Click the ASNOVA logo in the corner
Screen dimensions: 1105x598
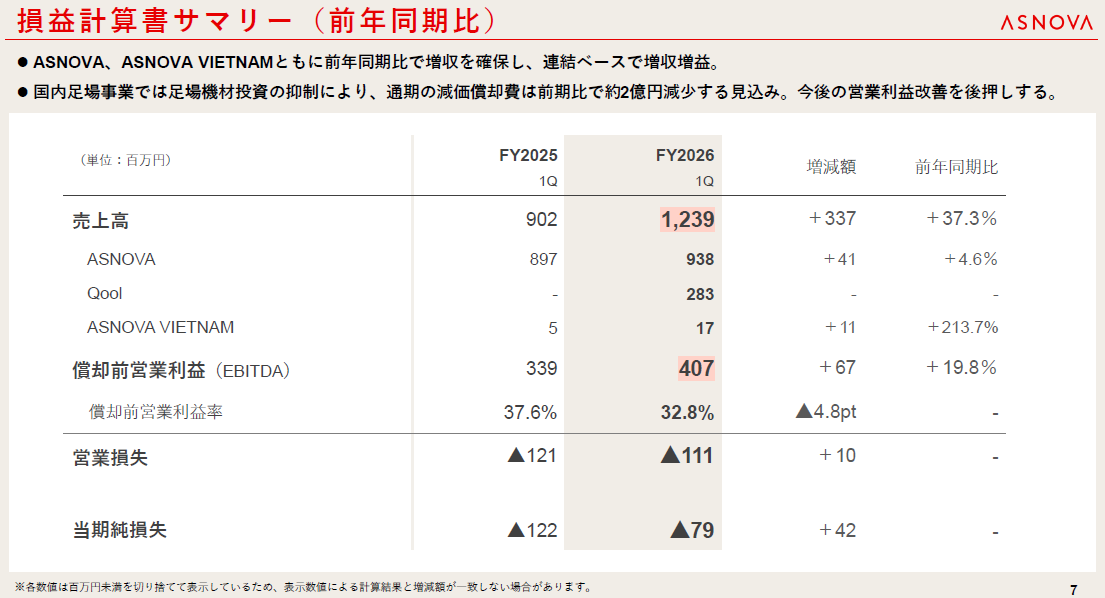pos(1047,23)
